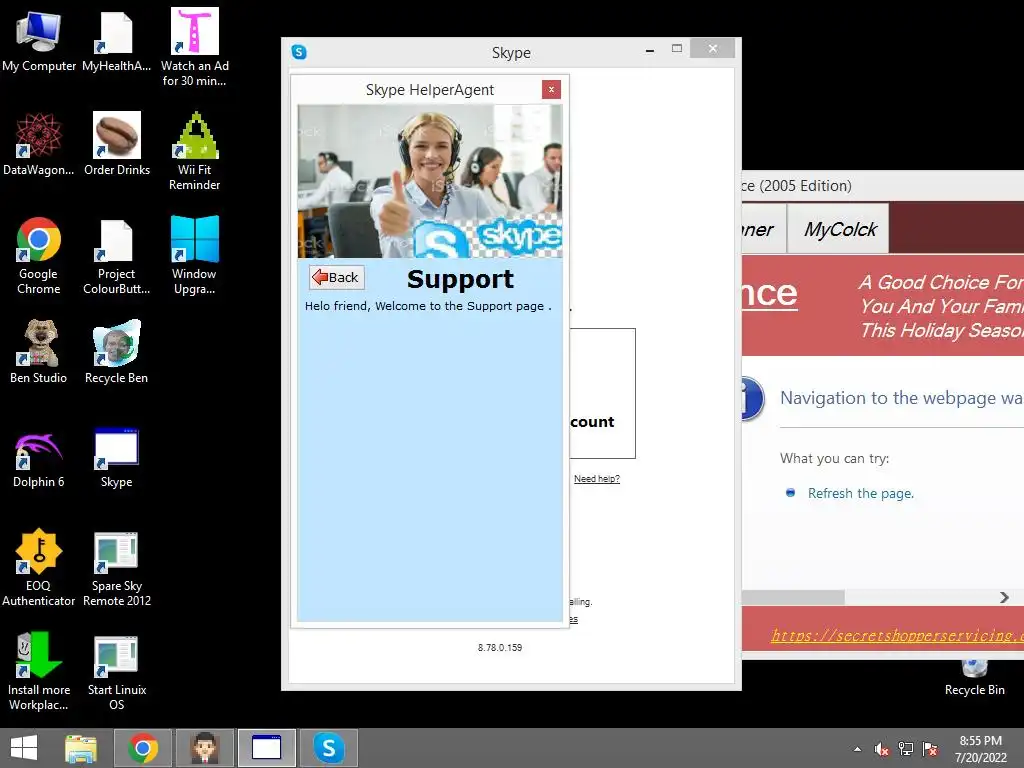Open the Action Center flag icon
This screenshot has height=768, width=1024.
(930, 748)
